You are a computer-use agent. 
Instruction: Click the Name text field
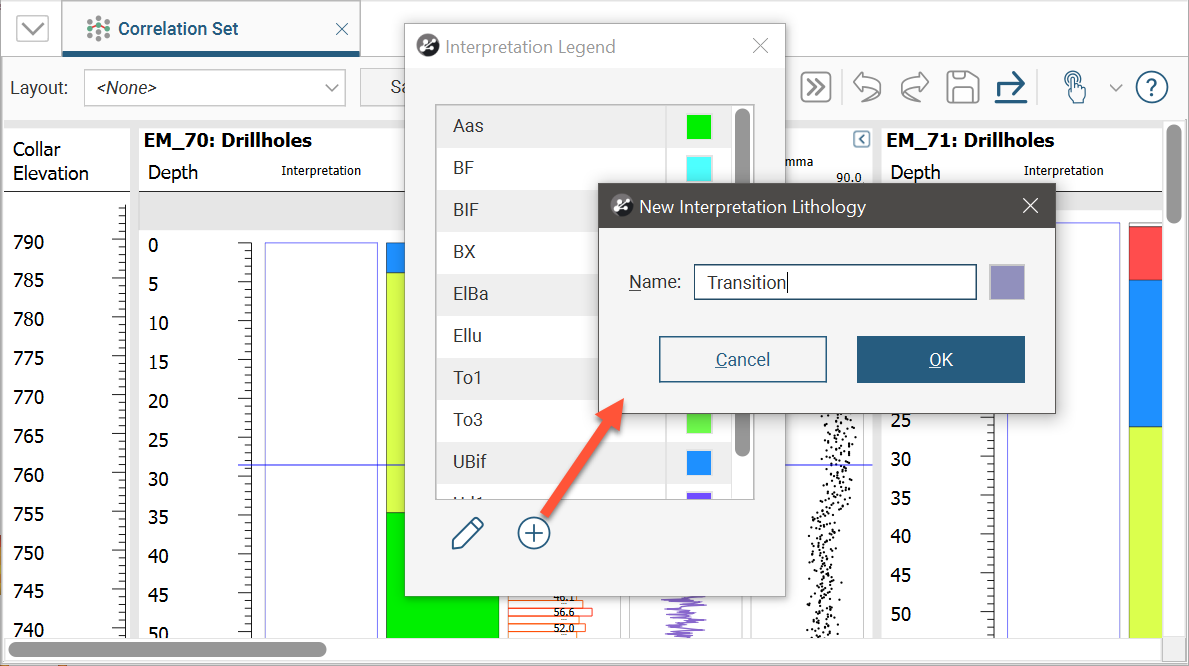pyautogui.click(x=834, y=282)
